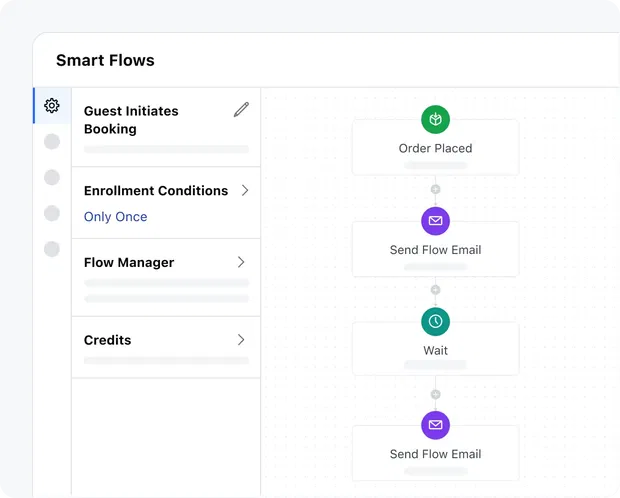Image resolution: width=620 pixels, height=498 pixels.
Task: Click Guest Initiates Booking title
Action: 131,120
